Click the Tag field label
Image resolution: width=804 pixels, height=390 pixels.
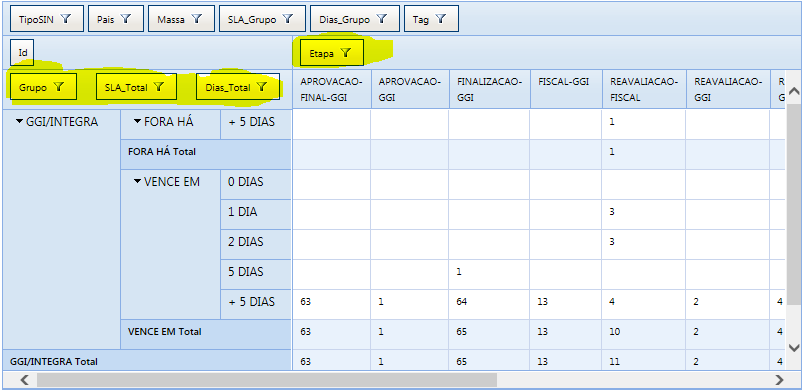420,20
